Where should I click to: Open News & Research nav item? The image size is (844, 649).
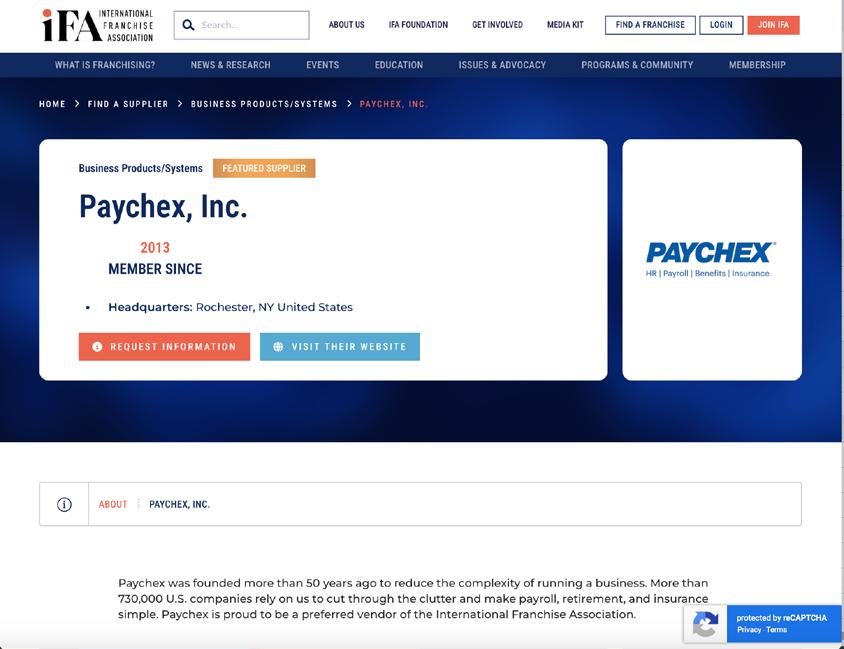230,65
